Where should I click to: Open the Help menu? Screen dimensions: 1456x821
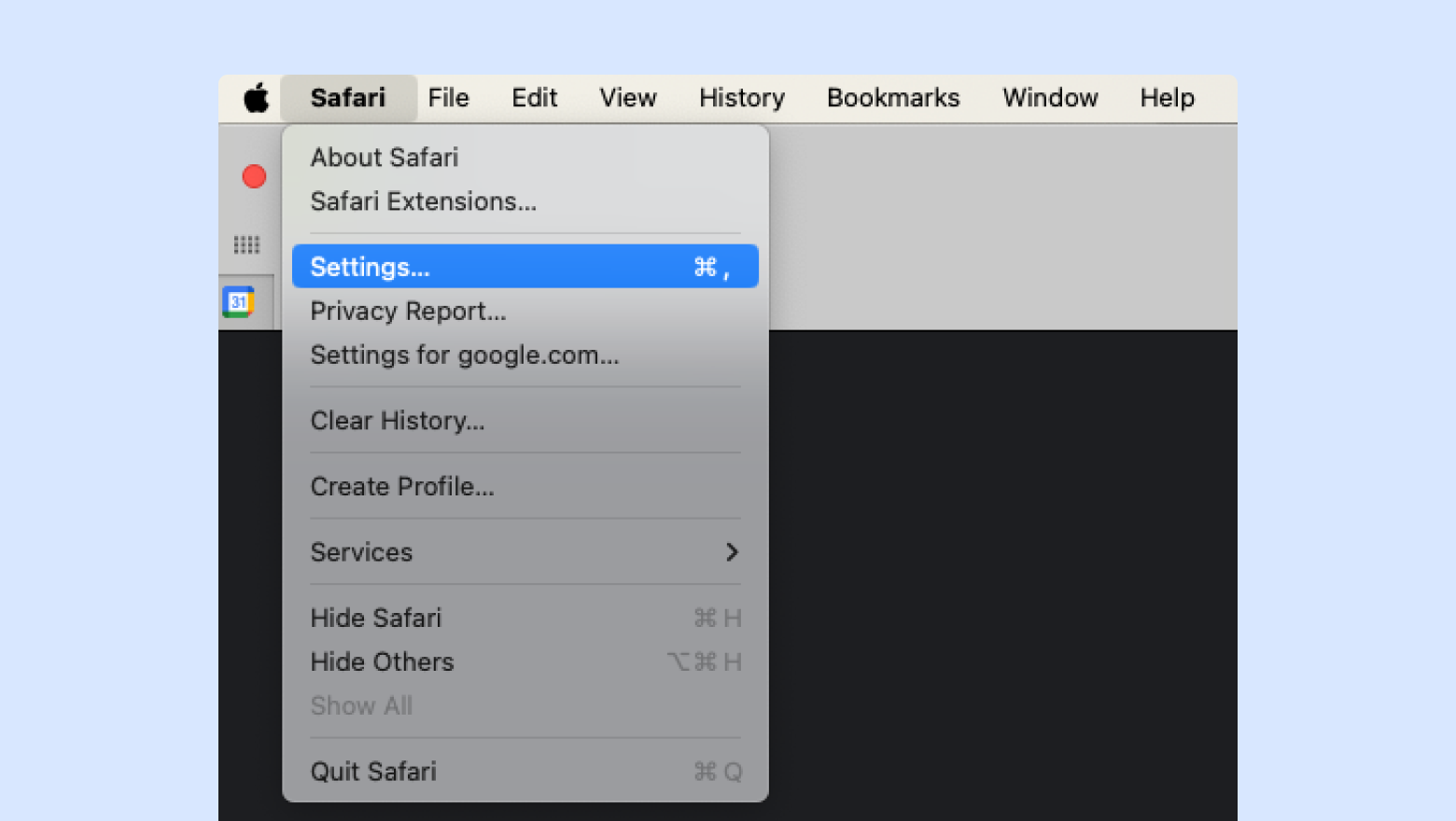(x=1167, y=98)
